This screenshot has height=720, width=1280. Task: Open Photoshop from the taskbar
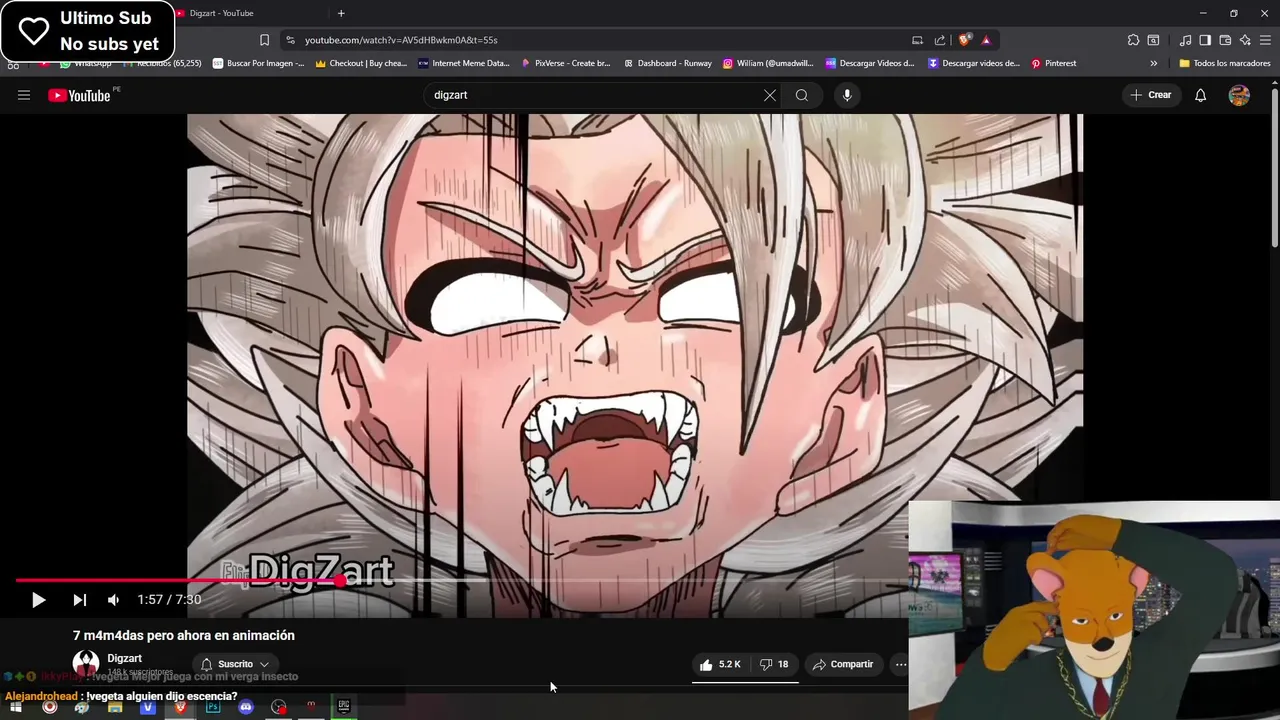pos(213,707)
